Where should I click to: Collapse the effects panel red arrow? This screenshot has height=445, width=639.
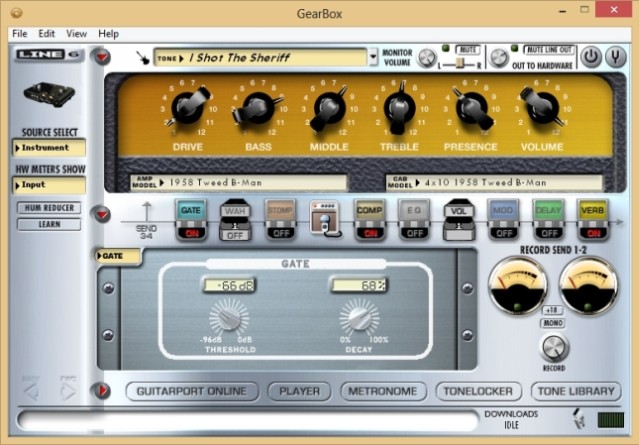[102, 214]
